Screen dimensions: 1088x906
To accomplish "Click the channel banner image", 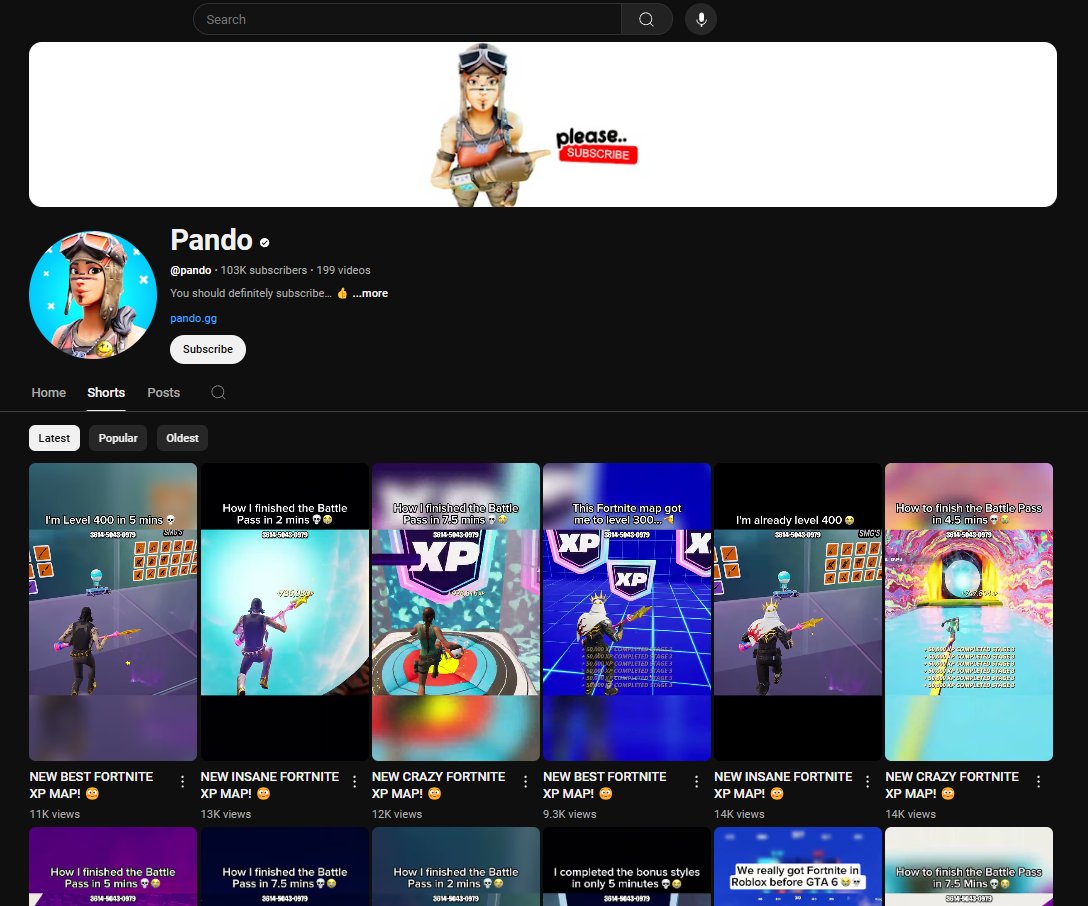I will click(x=543, y=125).
